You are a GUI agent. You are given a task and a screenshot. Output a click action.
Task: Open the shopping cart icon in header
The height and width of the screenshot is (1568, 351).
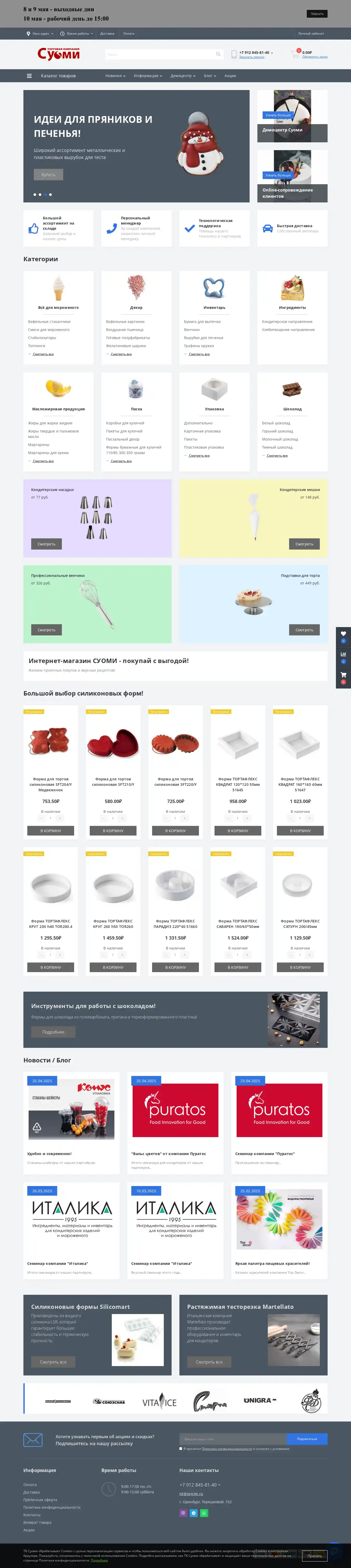(x=295, y=54)
